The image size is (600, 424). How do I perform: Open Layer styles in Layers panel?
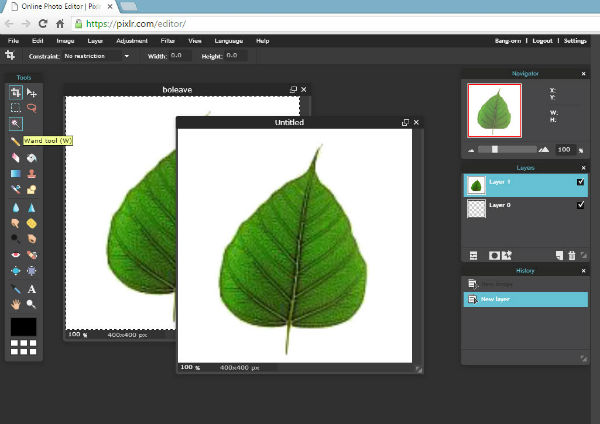[507, 256]
